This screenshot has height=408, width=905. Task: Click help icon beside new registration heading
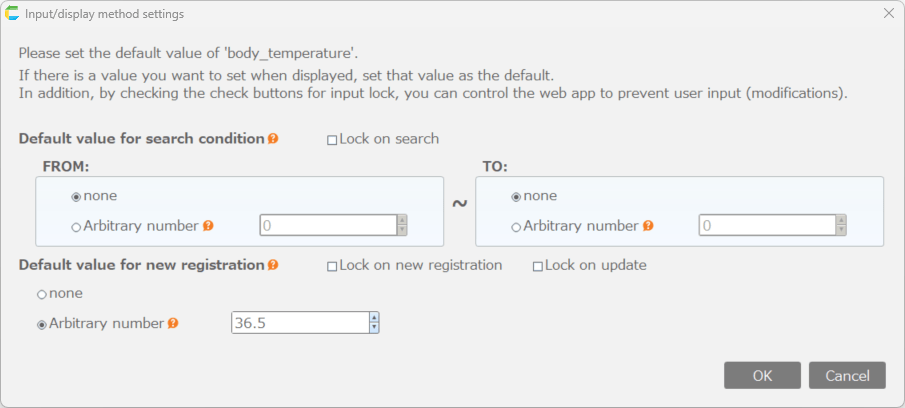click(273, 266)
